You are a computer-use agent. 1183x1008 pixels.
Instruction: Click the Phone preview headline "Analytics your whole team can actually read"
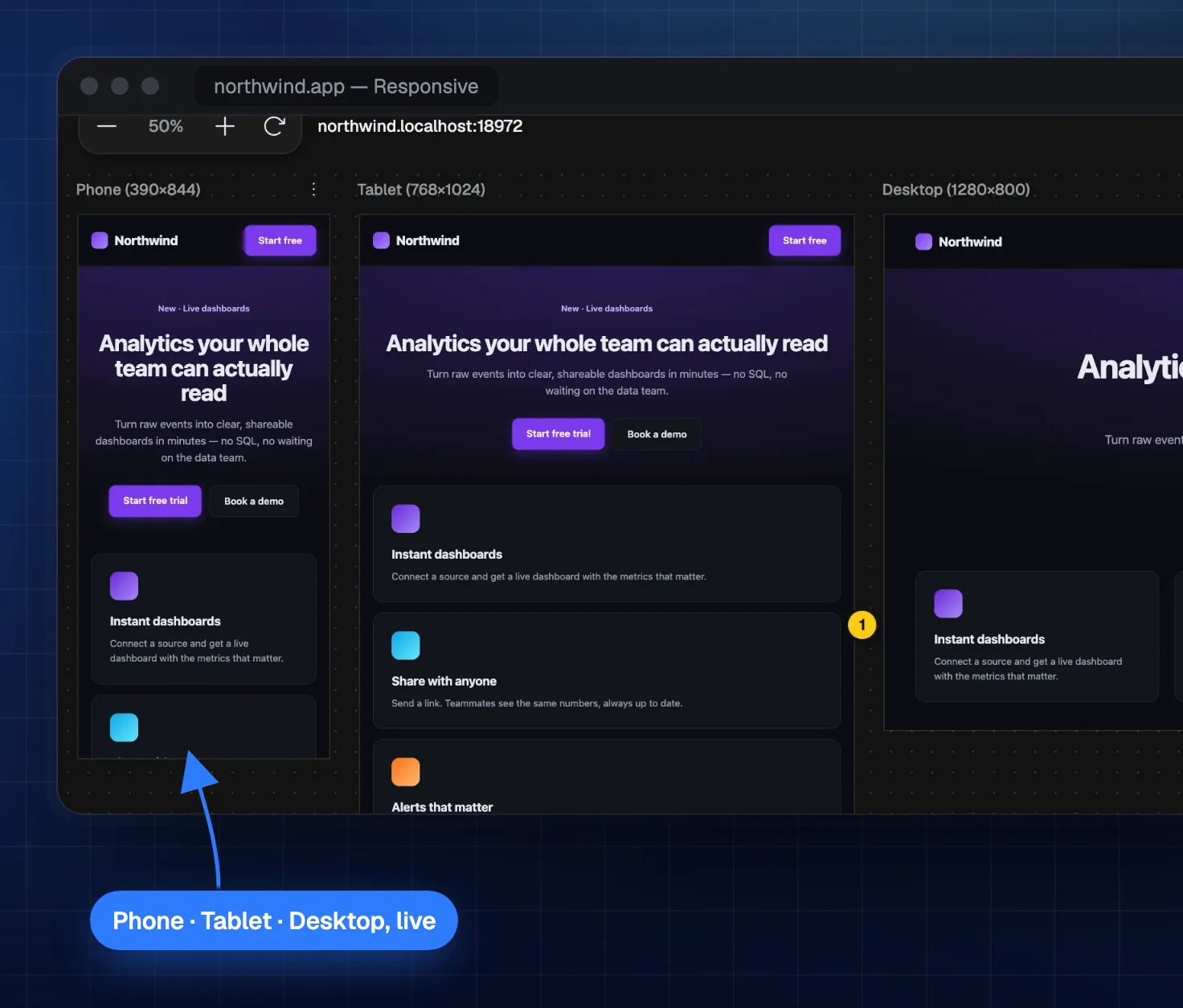coord(204,368)
